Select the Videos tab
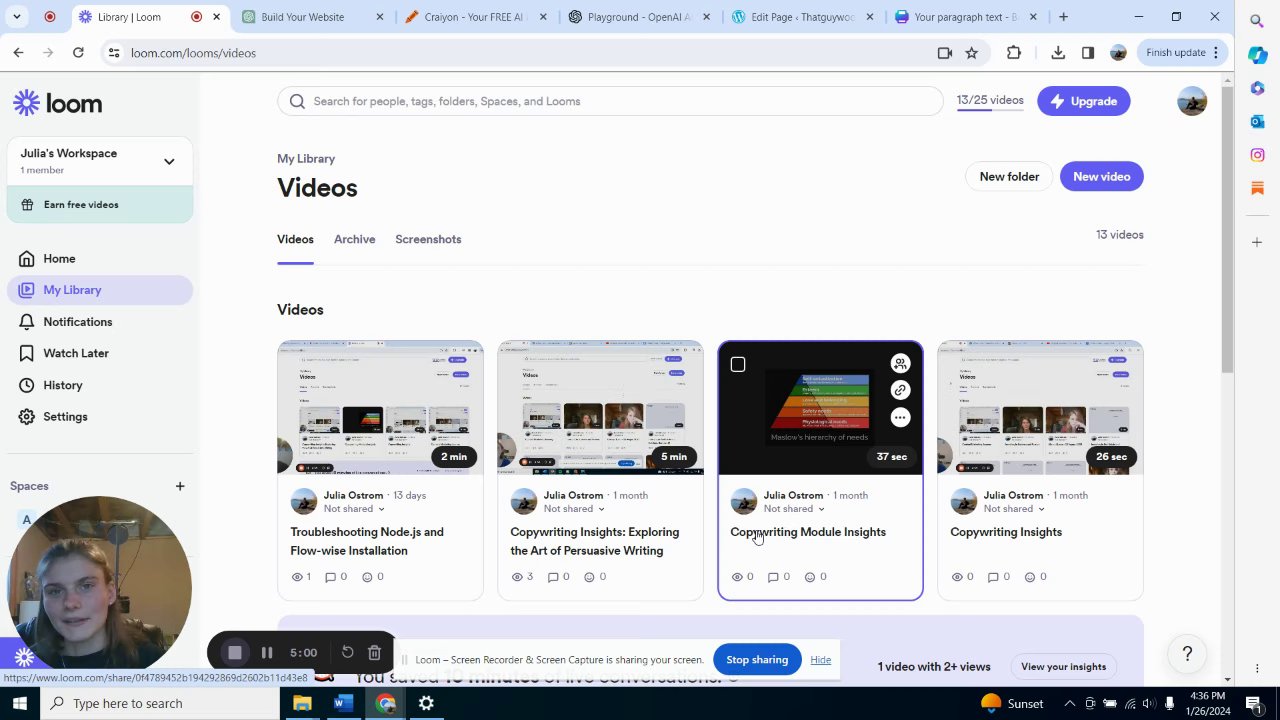The width and height of the screenshot is (1280, 720). pyautogui.click(x=295, y=239)
